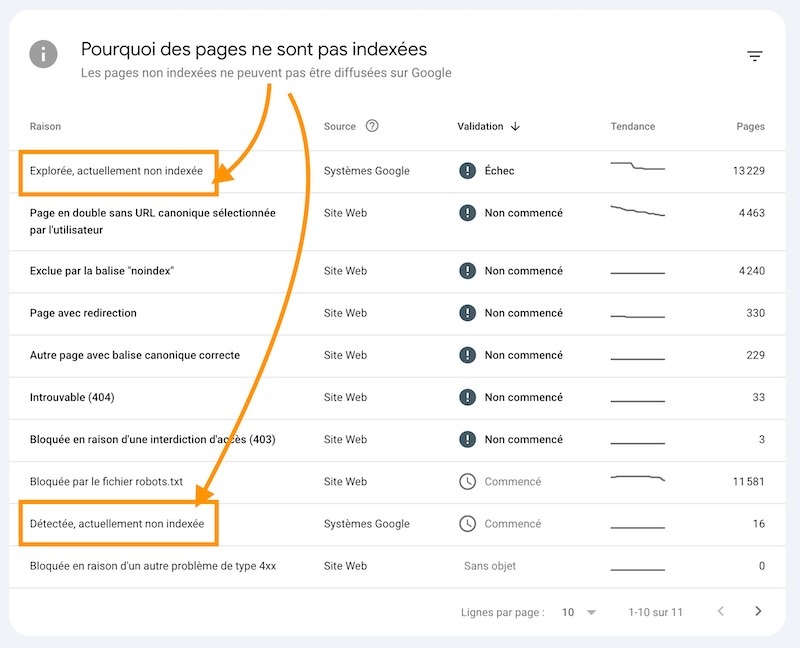This screenshot has width=800, height=648.
Task: Go to the next page arrow
Action: pyautogui.click(x=758, y=611)
